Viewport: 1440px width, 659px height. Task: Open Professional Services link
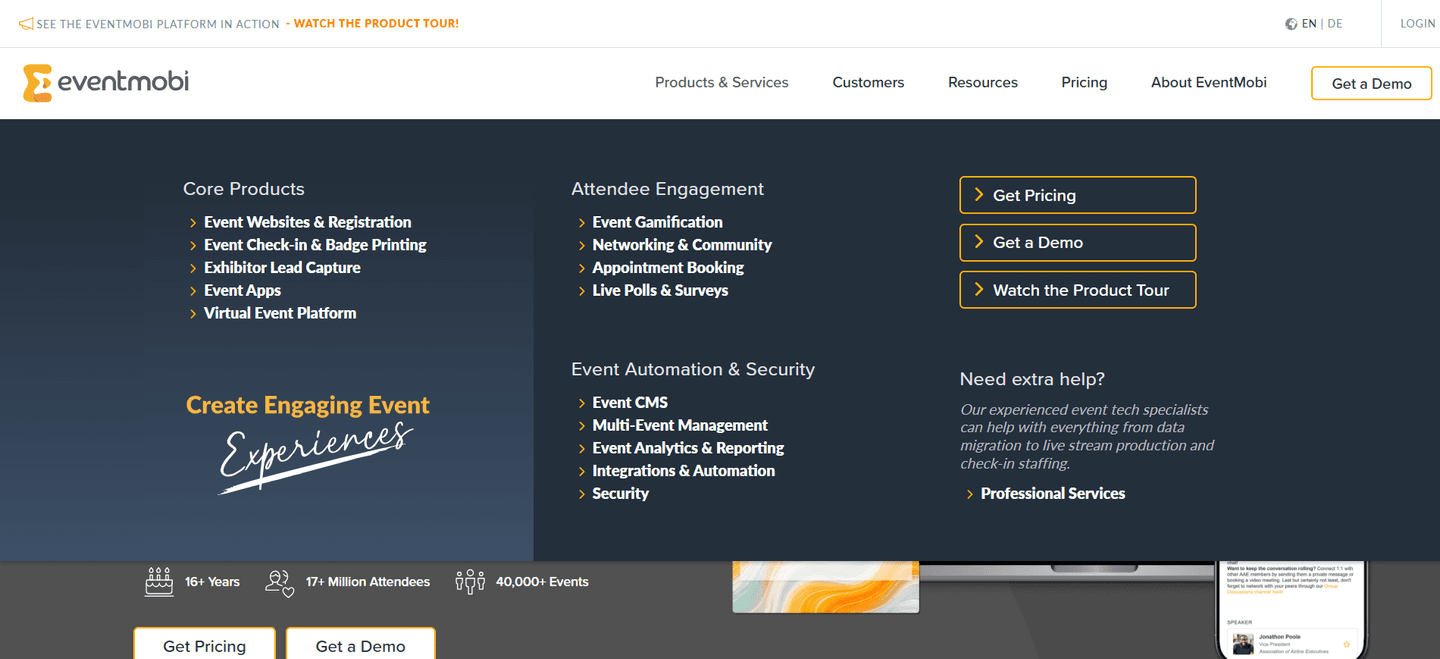pyautogui.click(x=1053, y=494)
